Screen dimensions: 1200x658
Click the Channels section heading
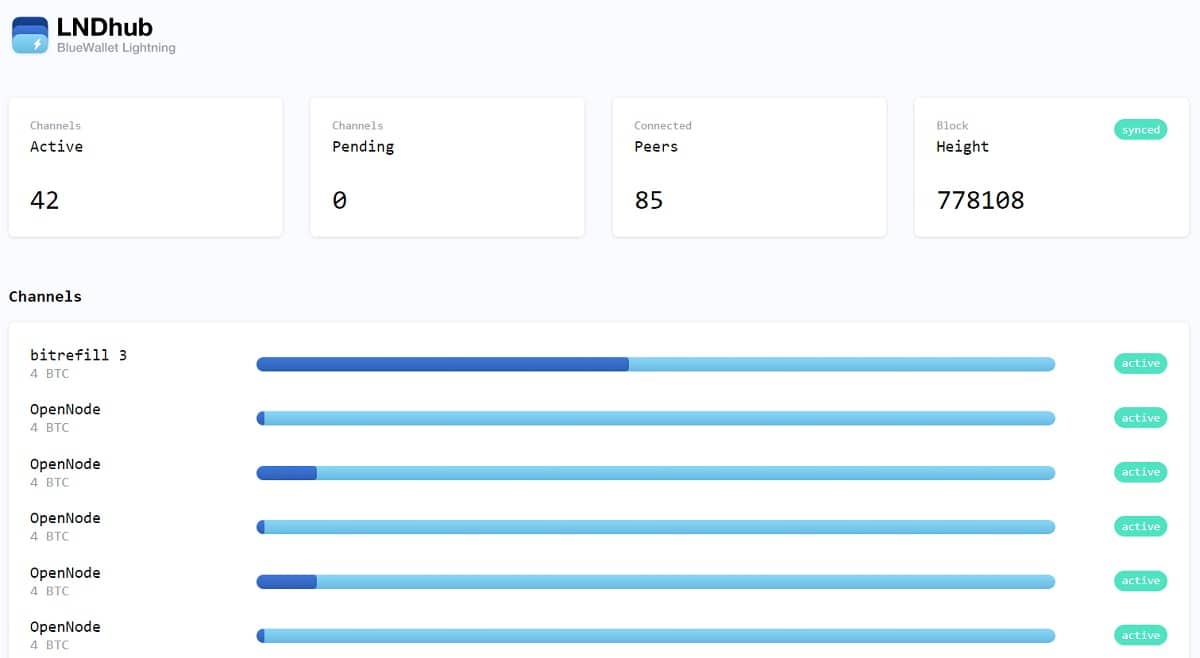(x=45, y=296)
